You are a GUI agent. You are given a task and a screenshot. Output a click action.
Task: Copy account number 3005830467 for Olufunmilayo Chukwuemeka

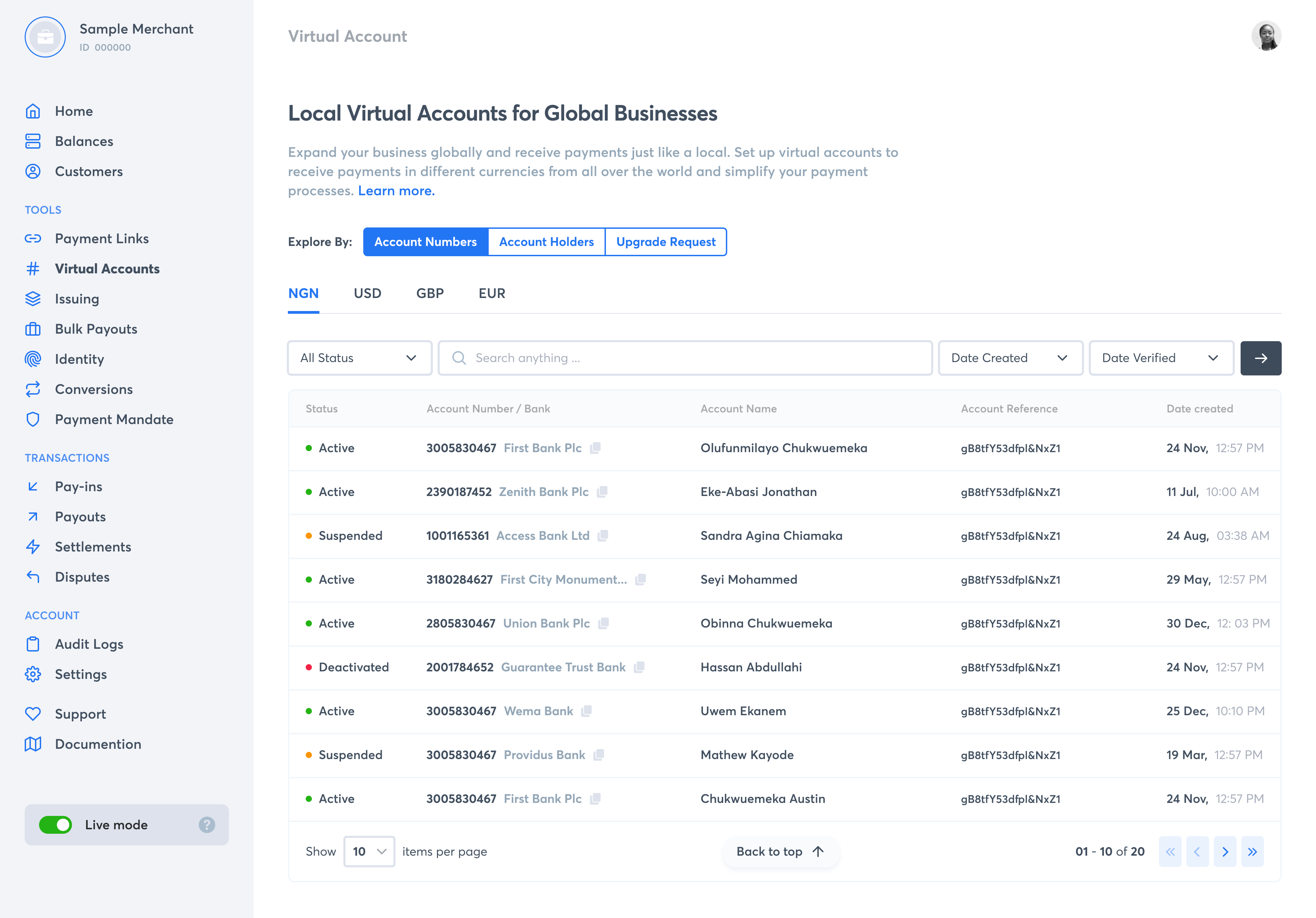[x=596, y=448]
